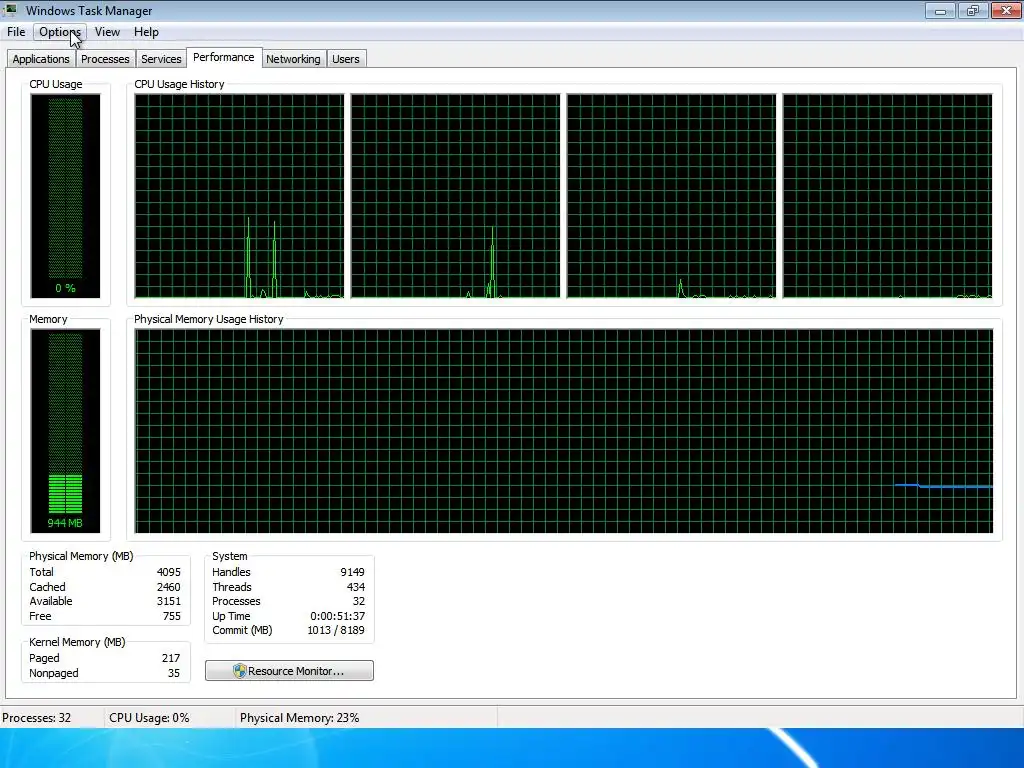Close the Windows Task Manager window

click(x=1006, y=10)
